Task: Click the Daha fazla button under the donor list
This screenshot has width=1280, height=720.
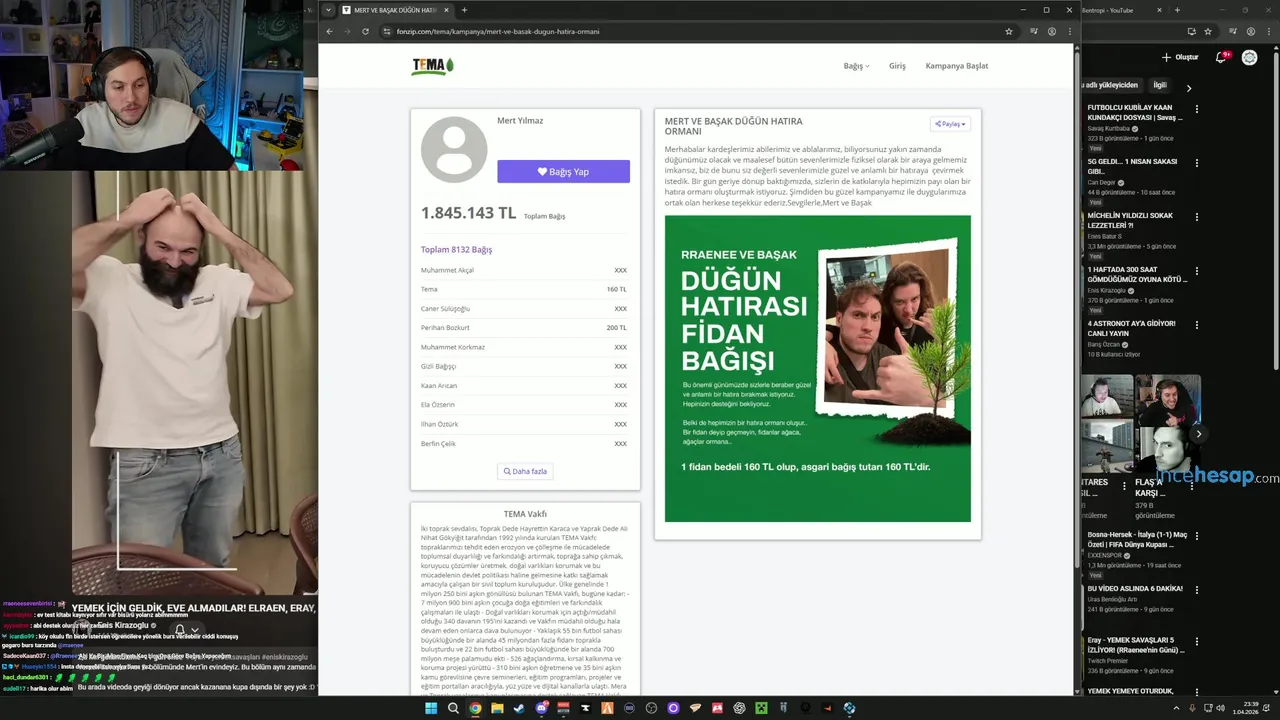Action: tap(525, 471)
